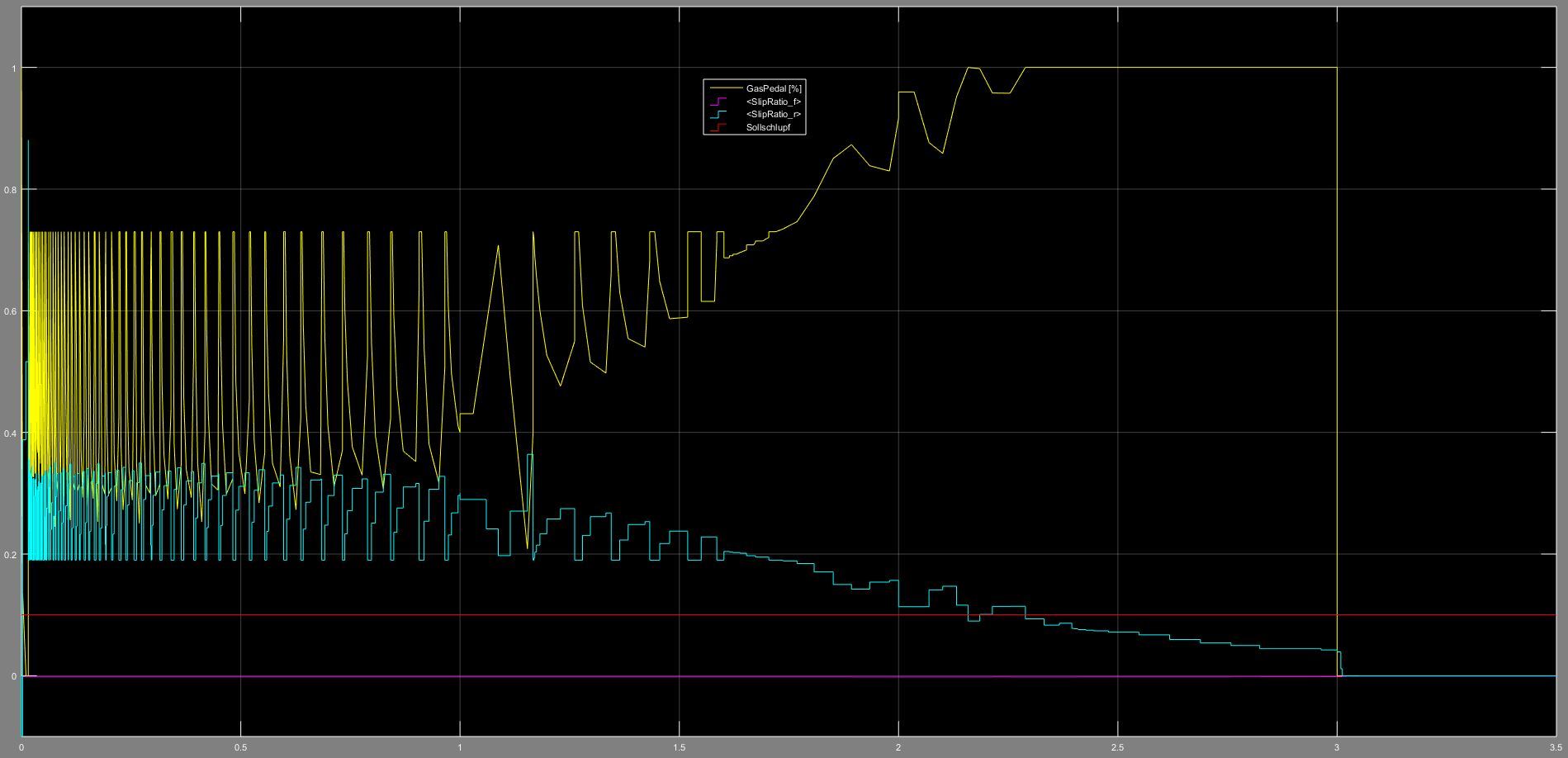
Task: Pick the red step icon in legend
Action: click(x=717, y=128)
